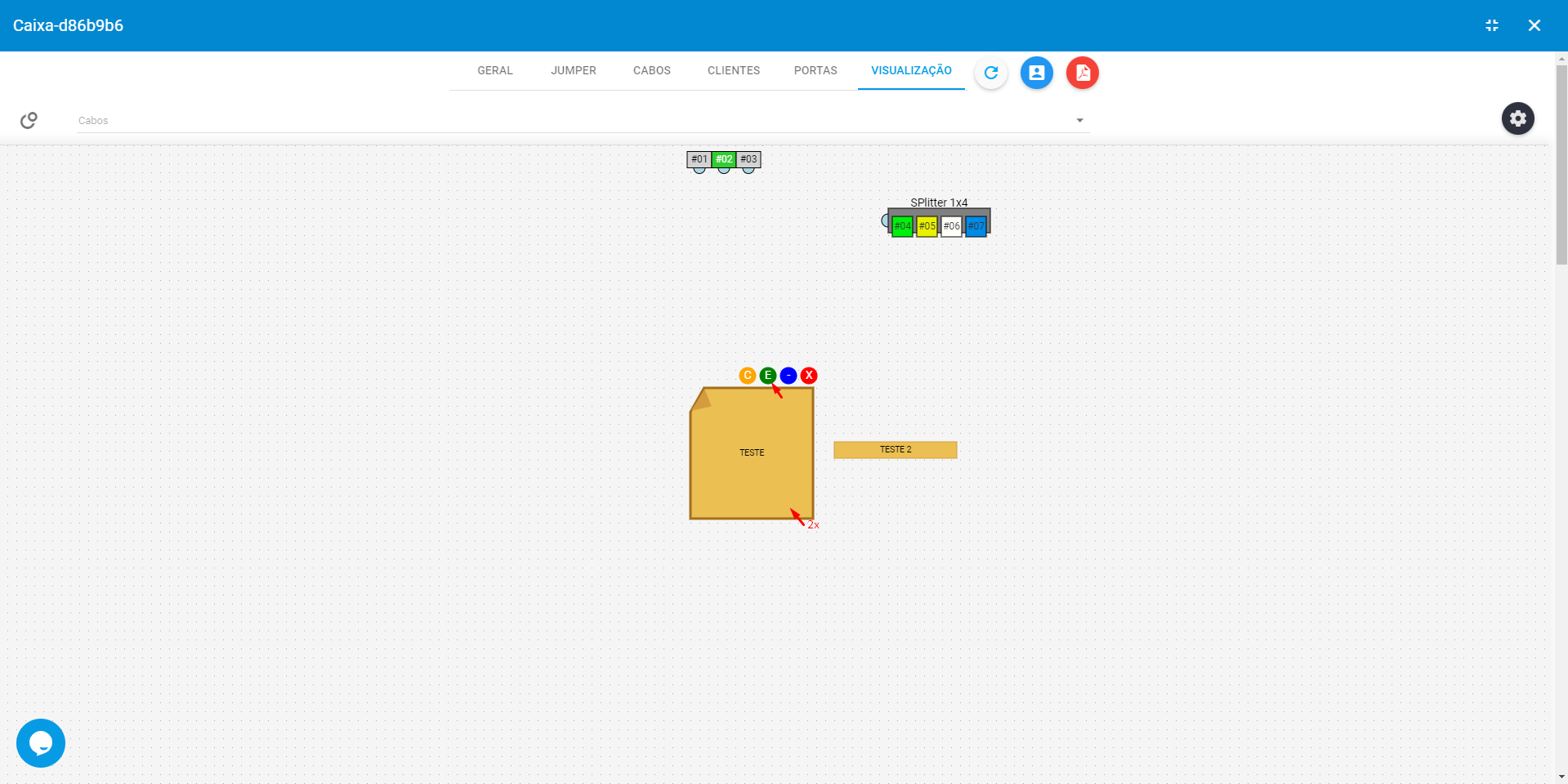Click green splitter output #04

(902, 226)
